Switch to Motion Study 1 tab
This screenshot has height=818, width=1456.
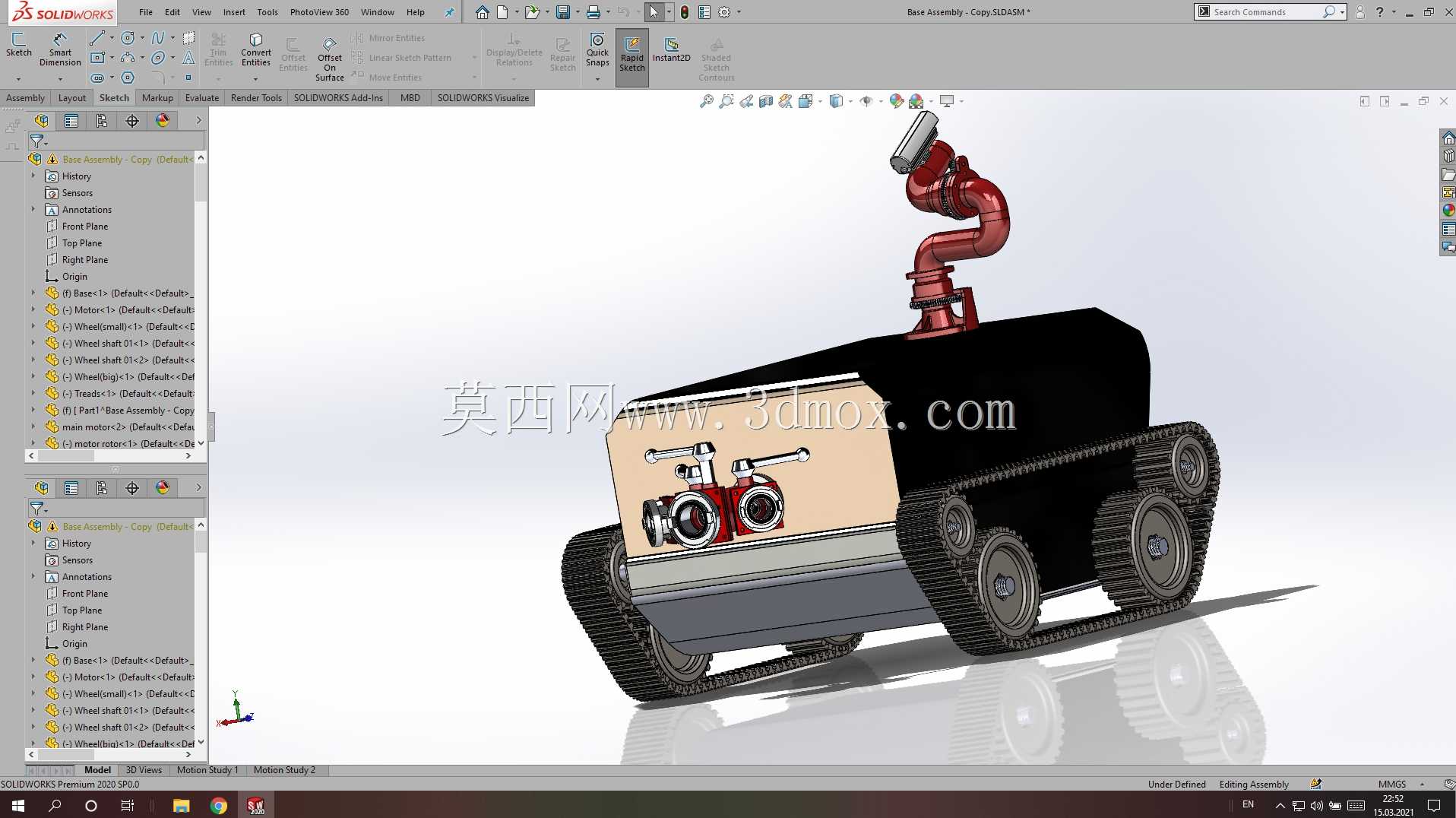point(207,770)
